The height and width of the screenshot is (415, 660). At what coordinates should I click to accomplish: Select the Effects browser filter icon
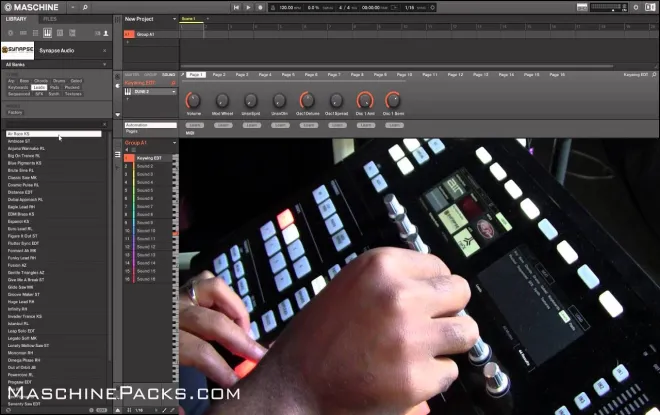click(60, 33)
